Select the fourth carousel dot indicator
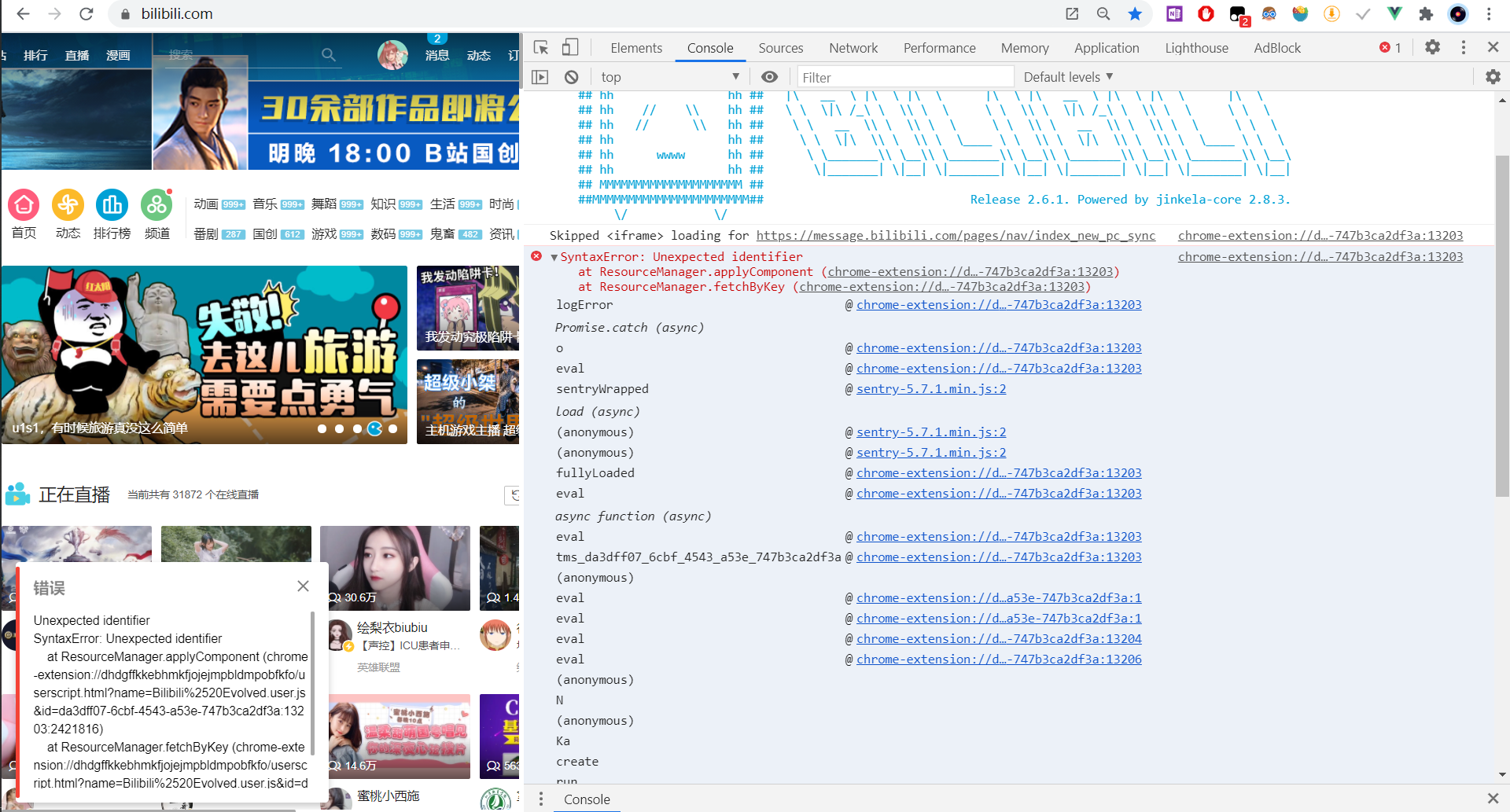The image size is (1510, 812). pyautogui.click(x=376, y=429)
